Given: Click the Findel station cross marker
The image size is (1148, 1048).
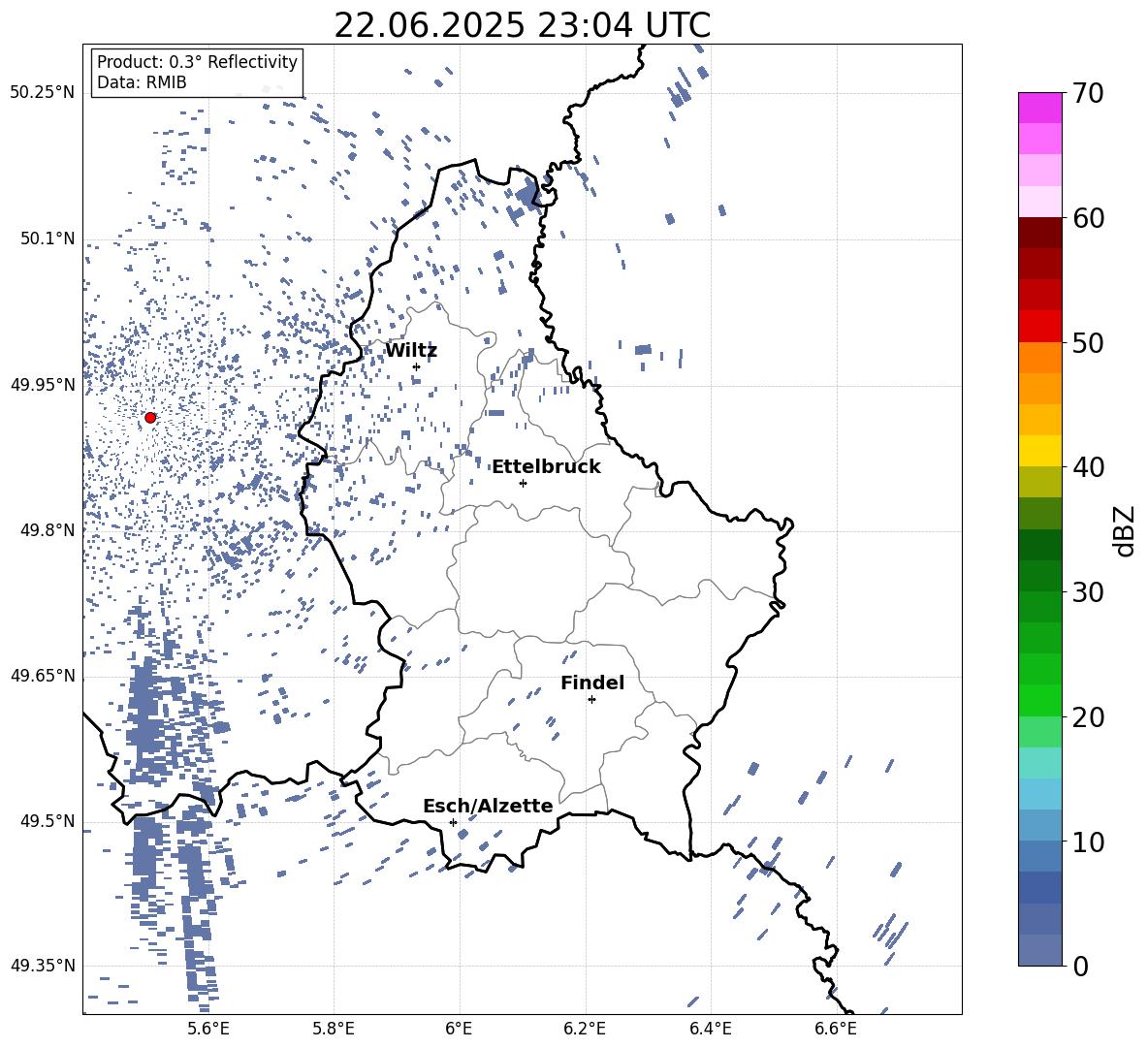Looking at the screenshot, I should coord(591,700).
